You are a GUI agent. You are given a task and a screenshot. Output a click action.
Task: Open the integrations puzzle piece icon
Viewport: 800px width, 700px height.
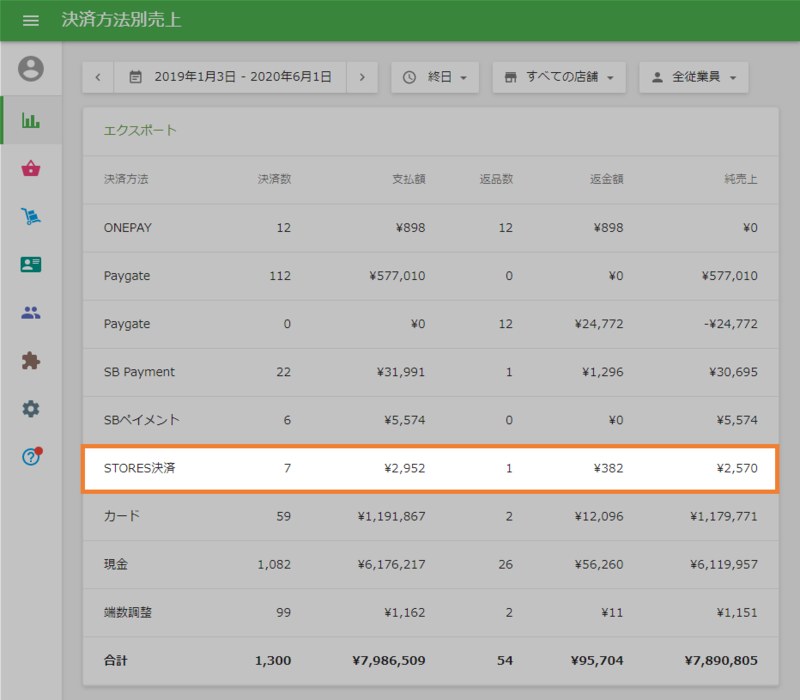click(x=31, y=360)
